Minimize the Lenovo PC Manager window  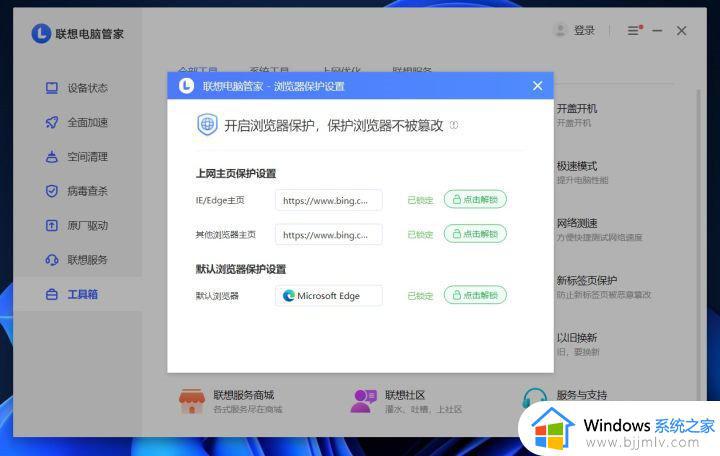click(x=657, y=31)
